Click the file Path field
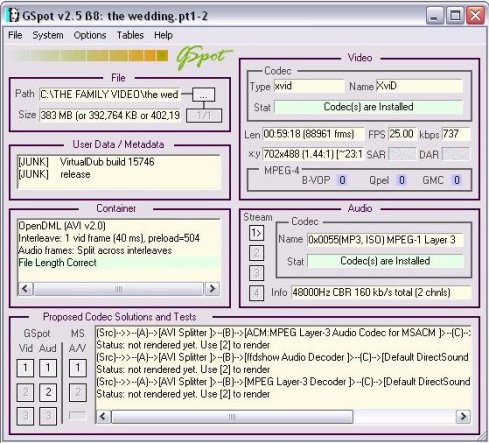This screenshot has height=443, width=489. click(x=110, y=94)
